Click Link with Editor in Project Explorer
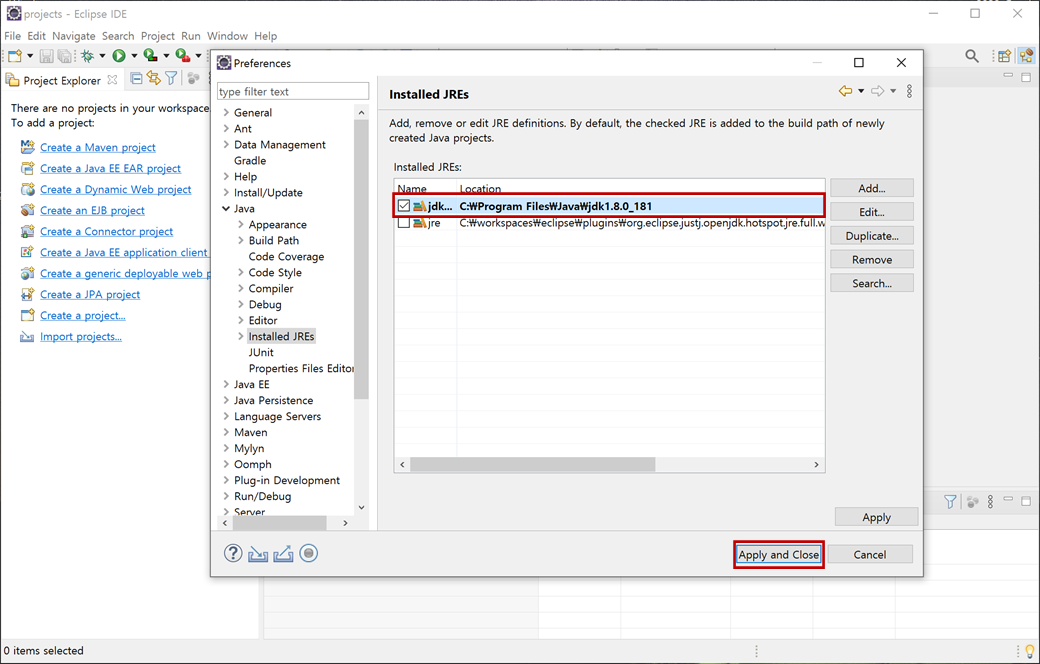 point(154,78)
